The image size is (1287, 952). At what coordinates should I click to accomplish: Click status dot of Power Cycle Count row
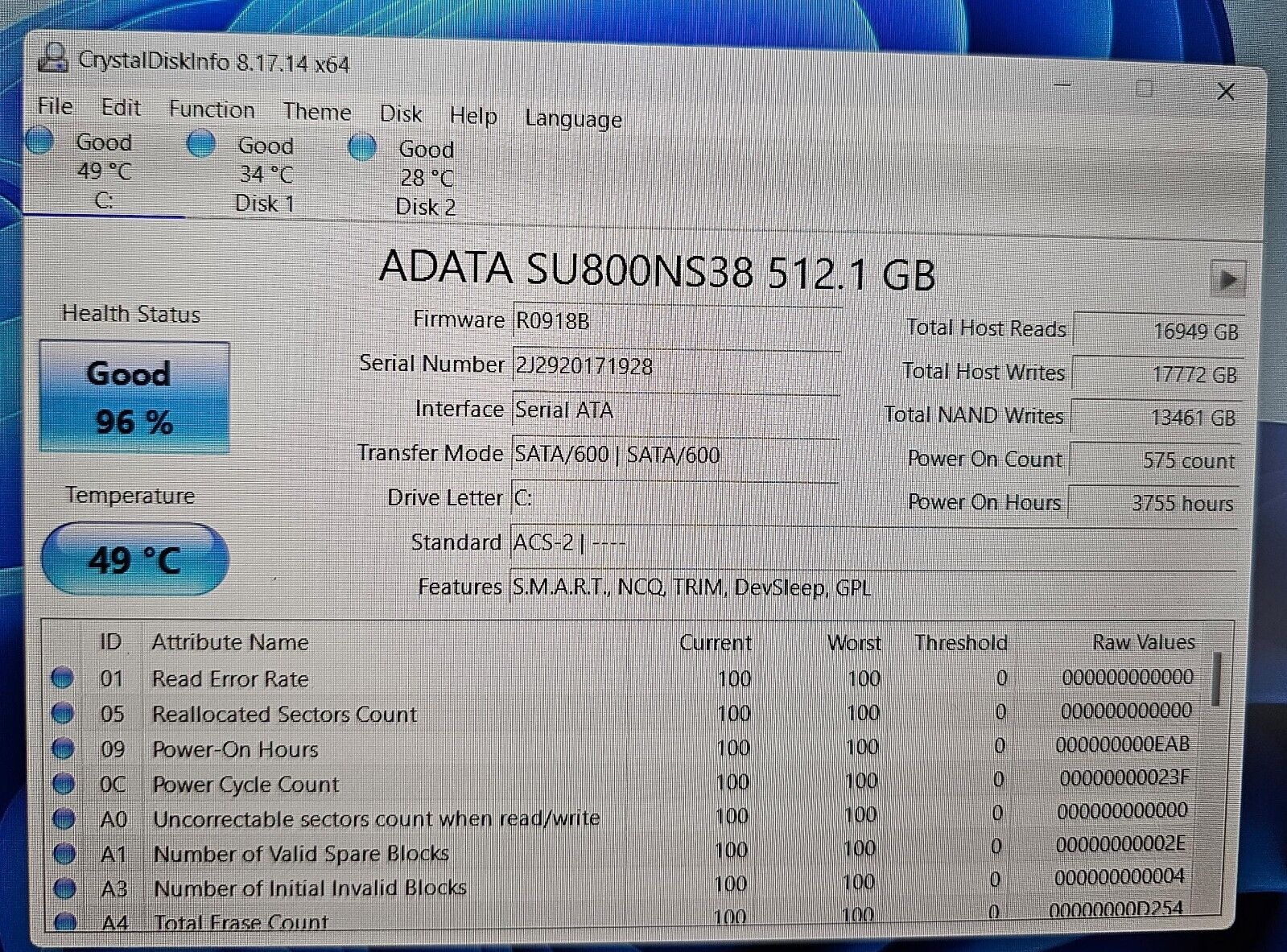(x=64, y=783)
